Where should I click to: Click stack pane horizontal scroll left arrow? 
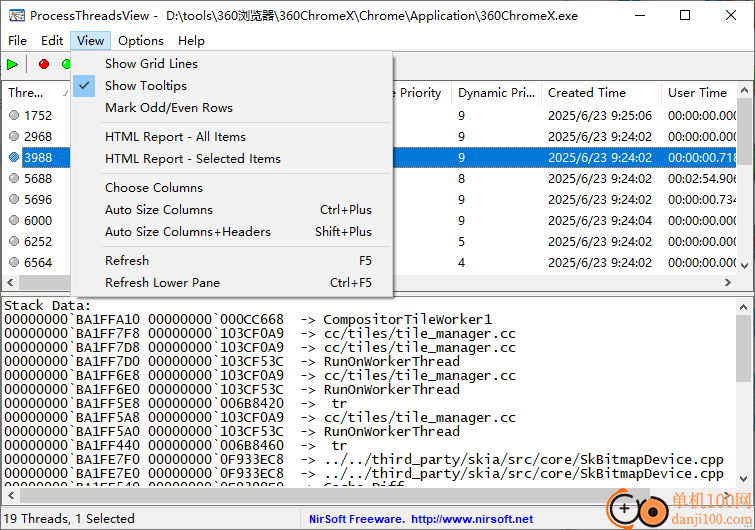pyautogui.click(x=11, y=495)
